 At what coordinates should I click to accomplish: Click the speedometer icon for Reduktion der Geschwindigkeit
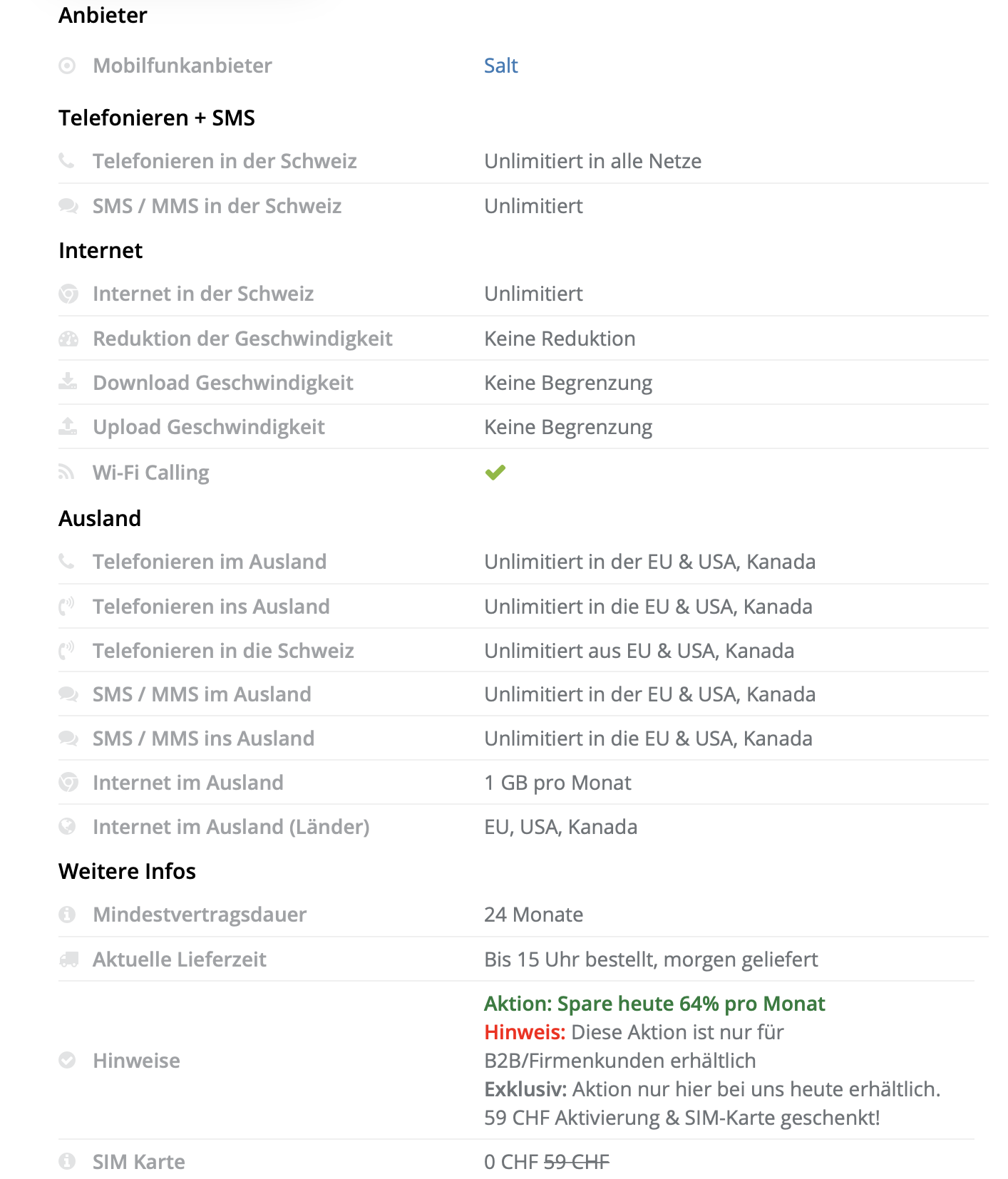pyautogui.click(x=68, y=339)
